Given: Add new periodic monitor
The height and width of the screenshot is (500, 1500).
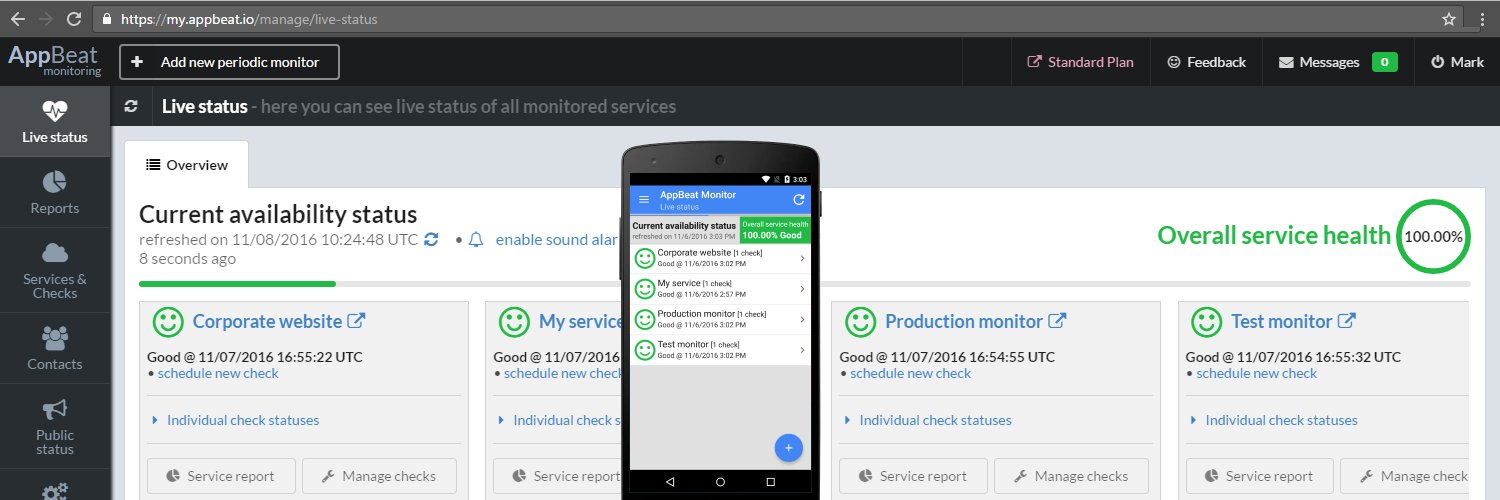Looking at the screenshot, I should 229,62.
